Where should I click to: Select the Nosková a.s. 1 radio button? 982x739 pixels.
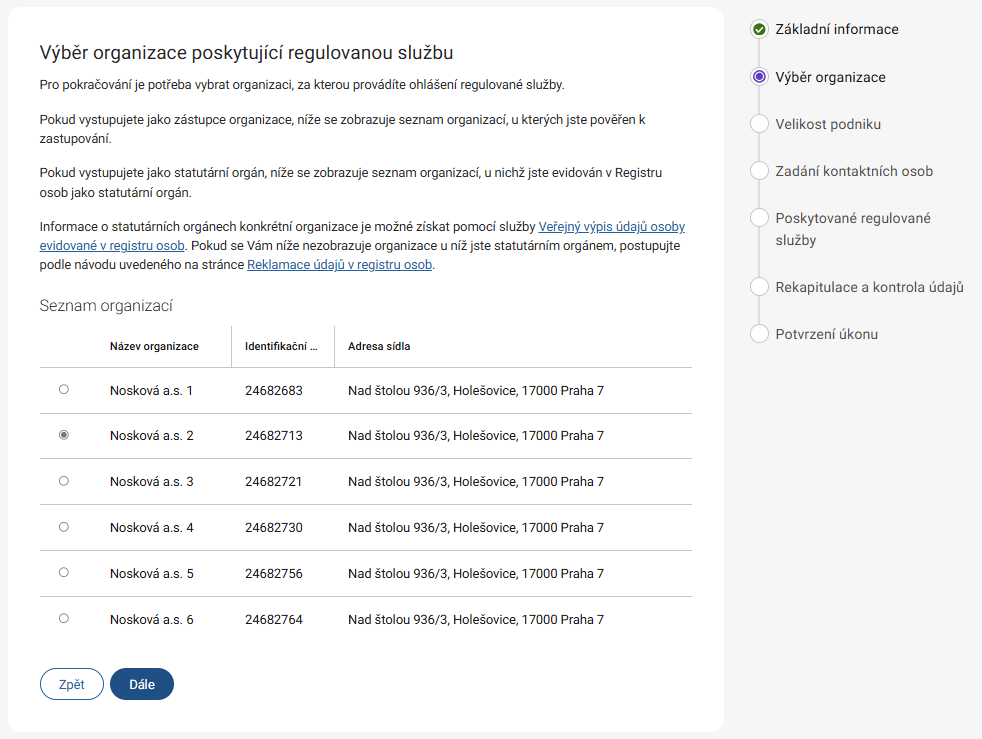point(64,389)
